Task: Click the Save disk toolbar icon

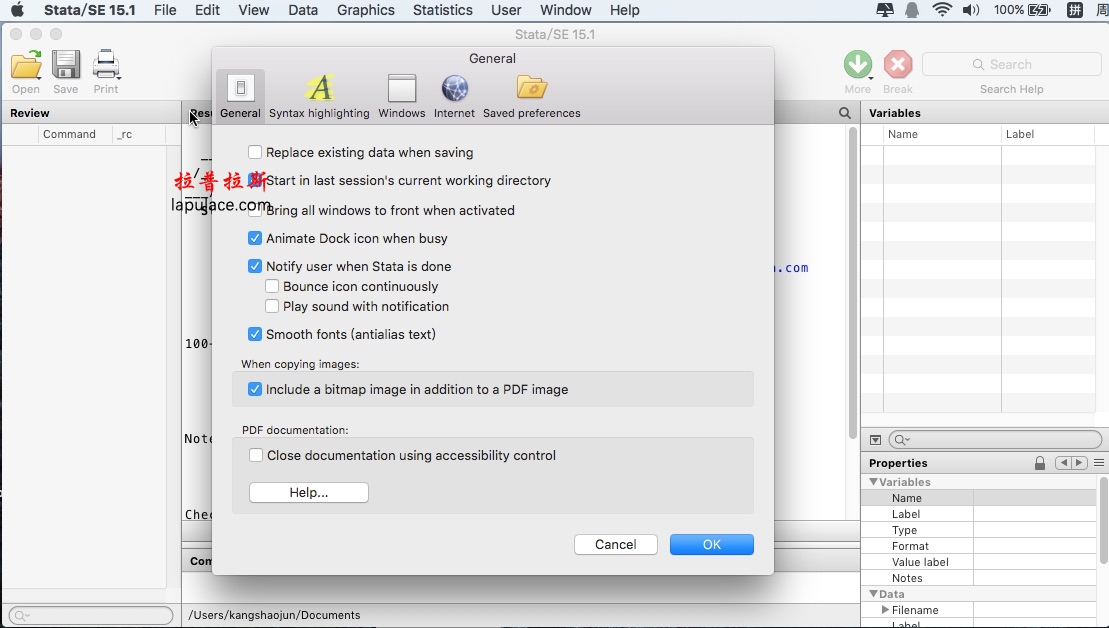Action: tap(66, 64)
